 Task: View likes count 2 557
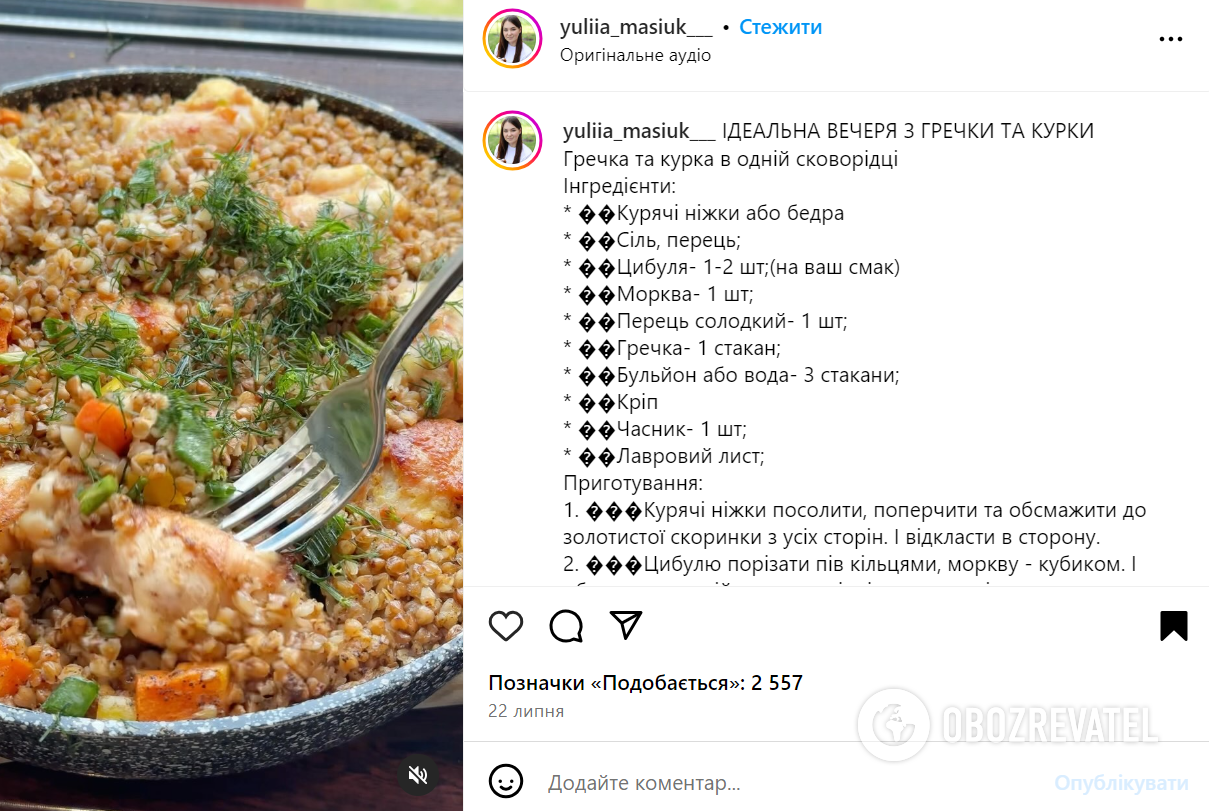(x=645, y=683)
